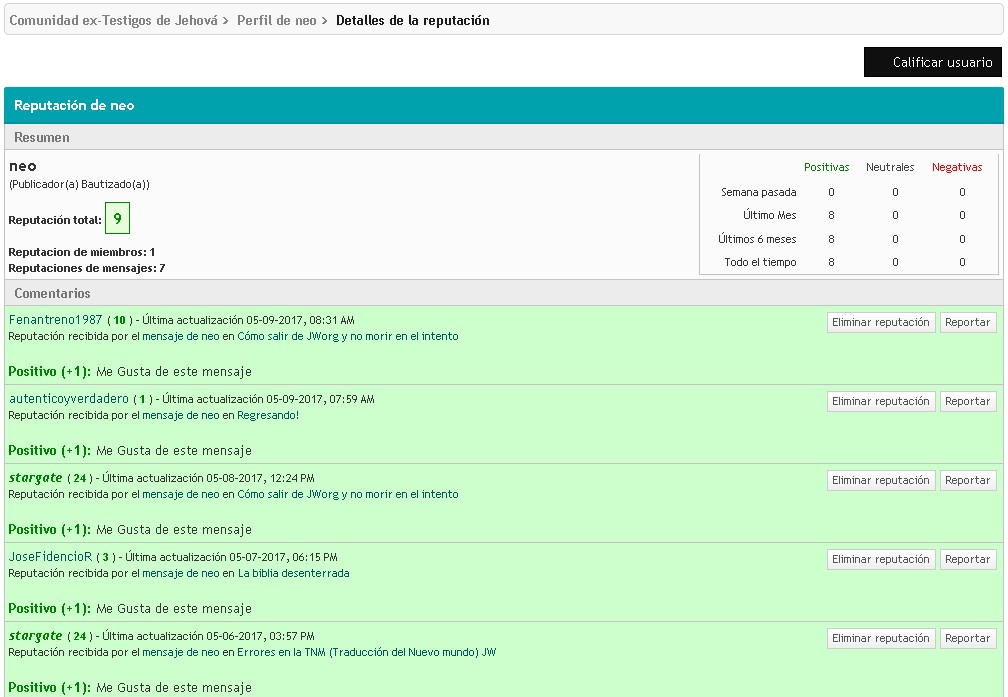
Task: Open Fenantreno1987's user profile link
Action: pyautogui.click(x=55, y=320)
